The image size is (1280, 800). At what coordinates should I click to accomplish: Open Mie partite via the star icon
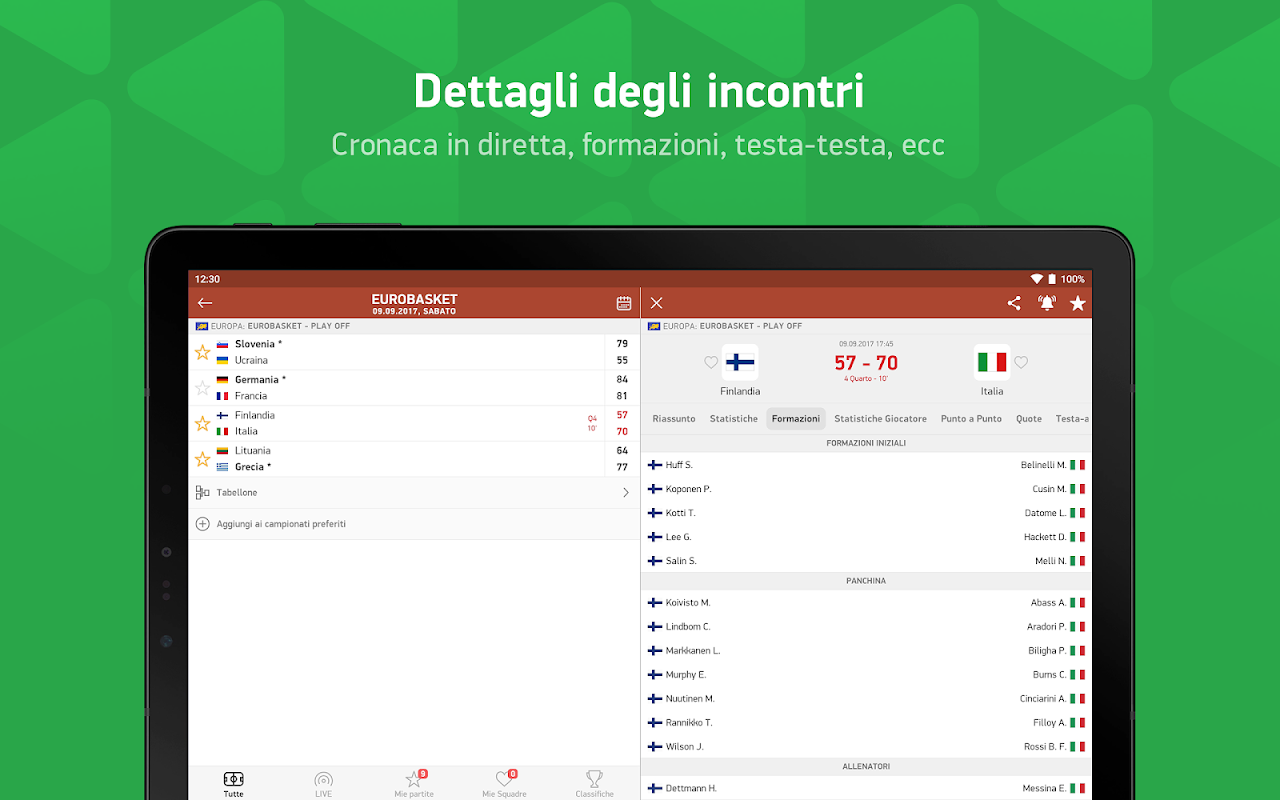[413, 783]
